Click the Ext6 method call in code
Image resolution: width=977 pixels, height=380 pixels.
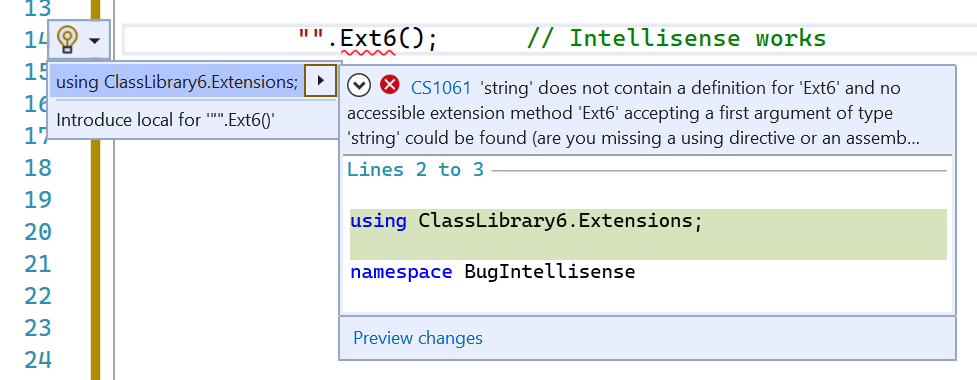click(368, 39)
